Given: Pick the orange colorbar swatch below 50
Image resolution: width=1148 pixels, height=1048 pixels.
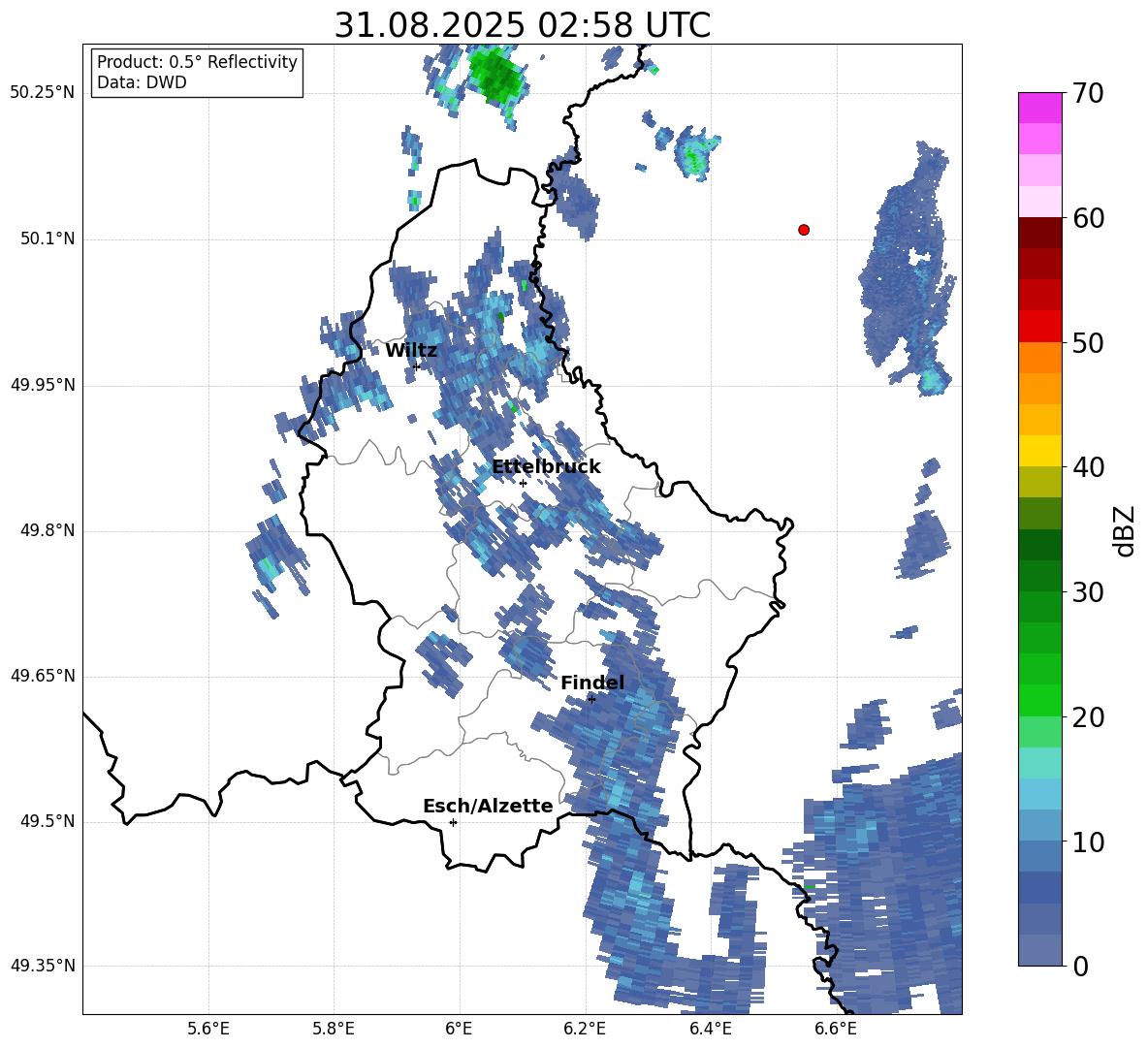Looking at the screenshot, I should (x=1040, y=357).
